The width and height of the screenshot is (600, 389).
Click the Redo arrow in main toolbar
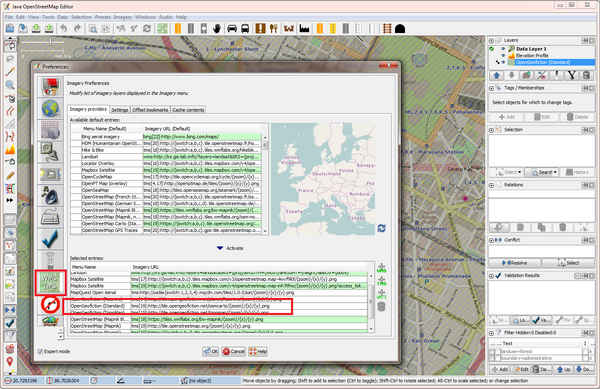click(x=77, y=28)
